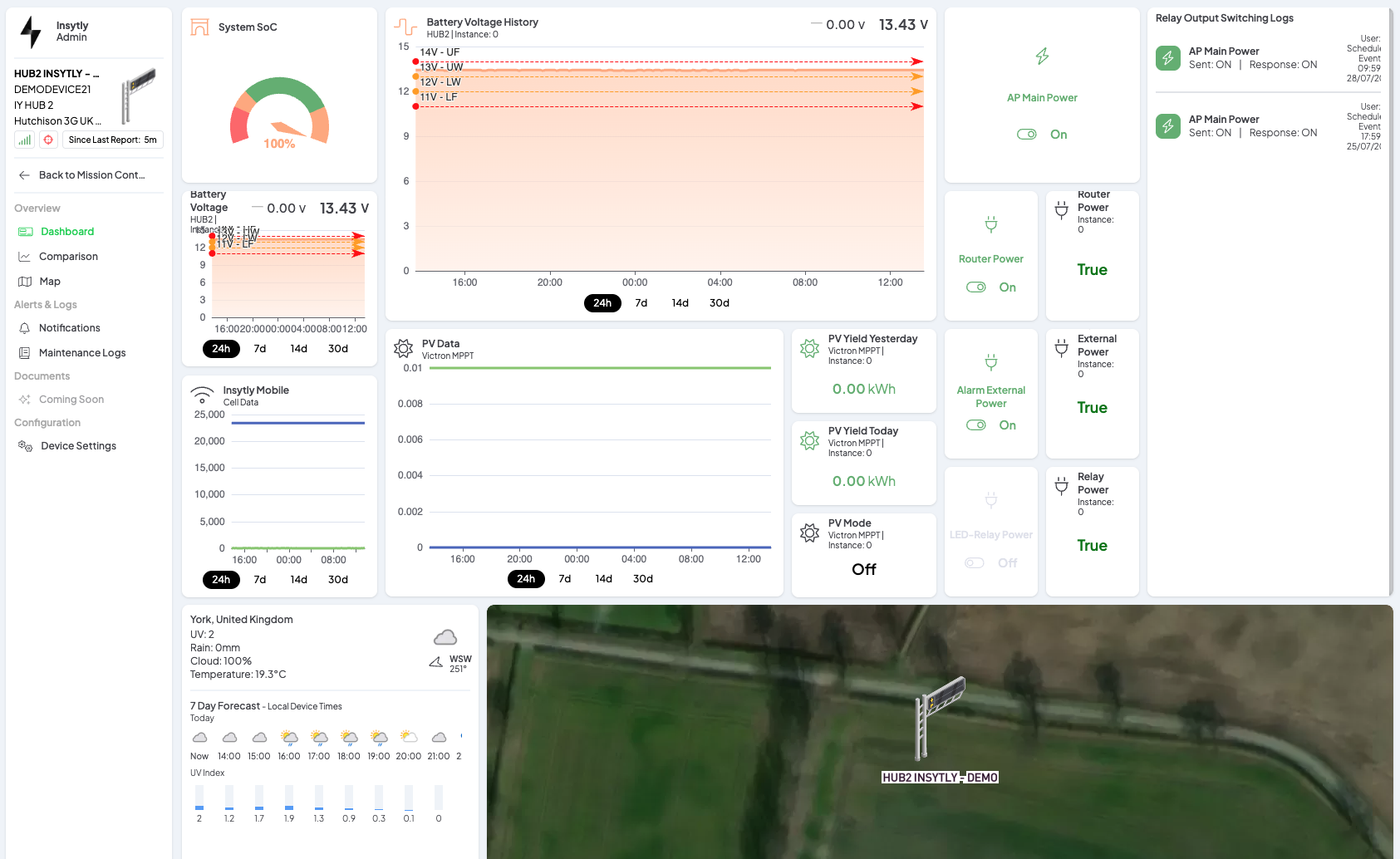Click the green icon of first relay log
The height and width of the screenshot is (859, 1400).
tap(1168, 58)
